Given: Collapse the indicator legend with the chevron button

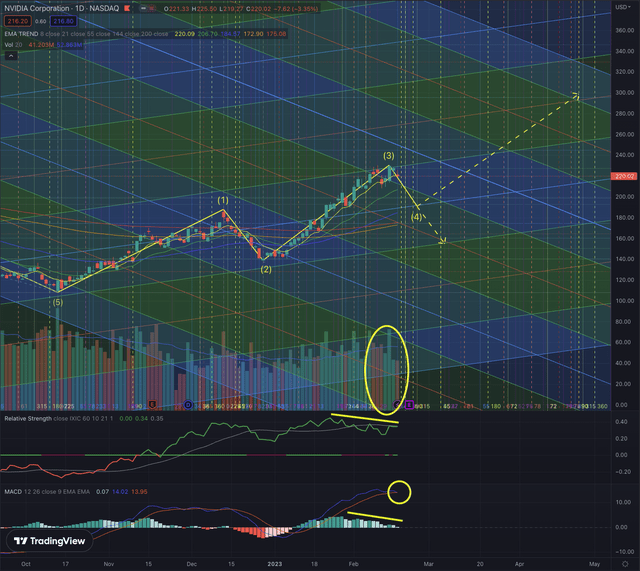Looking at the screenshot, I should click(11, 56).
